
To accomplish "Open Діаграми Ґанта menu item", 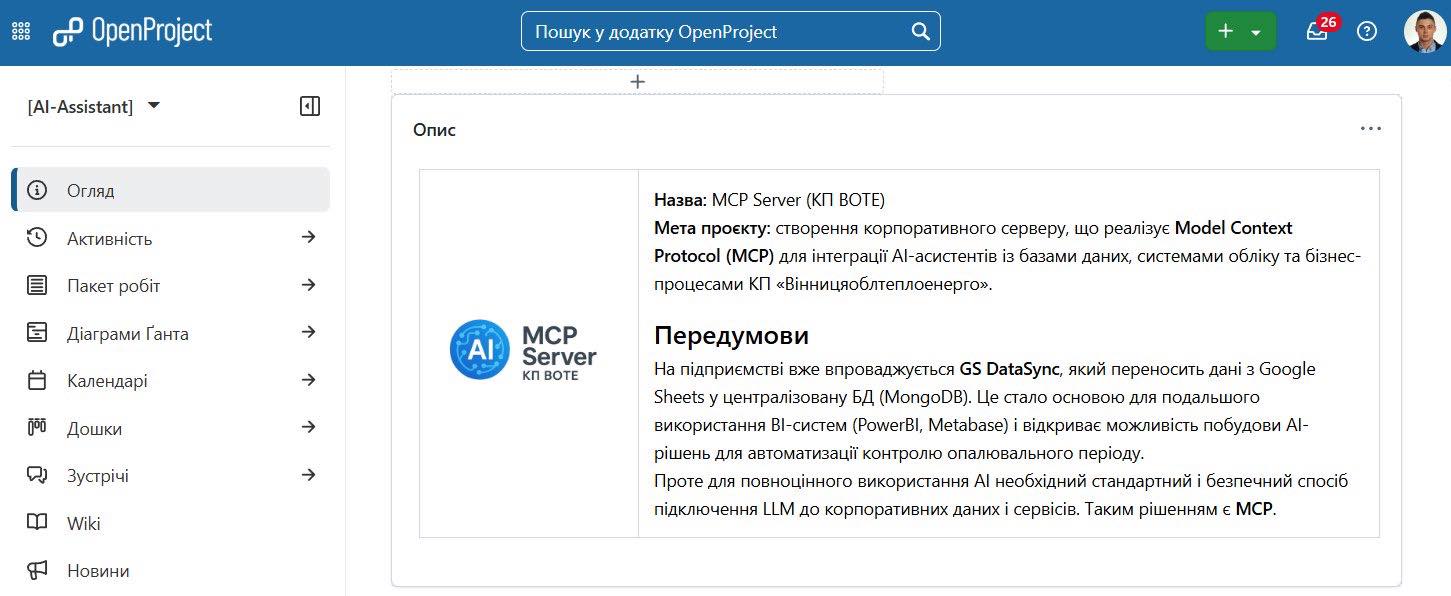I will (x=127, y=333).
